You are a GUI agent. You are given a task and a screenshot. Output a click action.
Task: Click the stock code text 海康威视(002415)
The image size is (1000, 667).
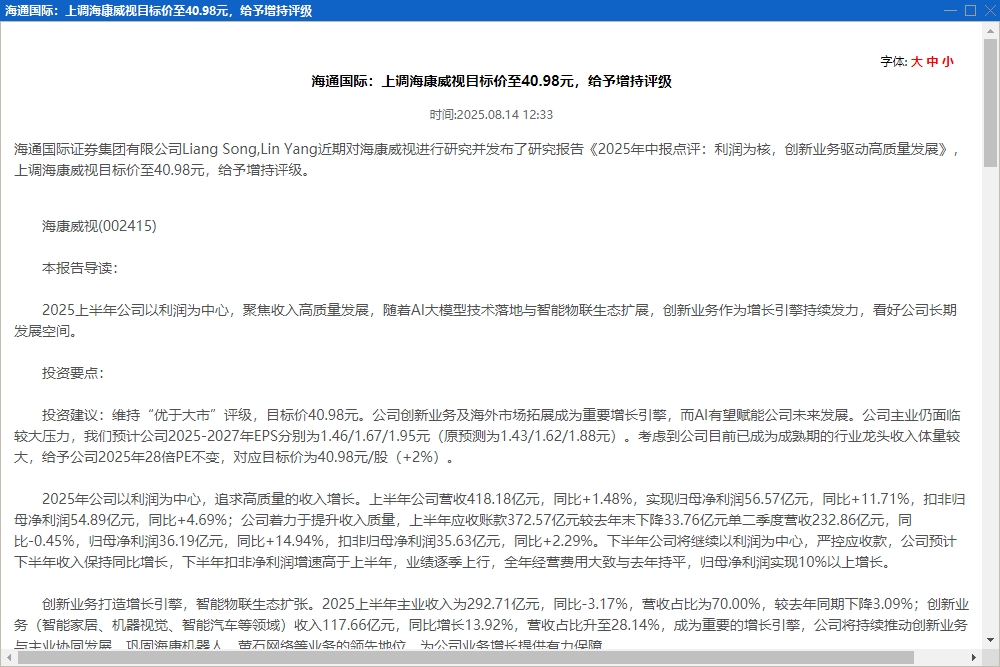pyautogui.click(x=99, y=226)
